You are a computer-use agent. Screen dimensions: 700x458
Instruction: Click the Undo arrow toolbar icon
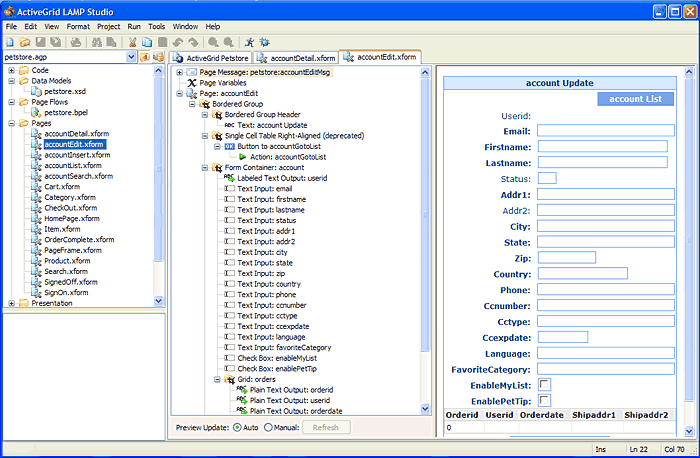[x=179, y=42]
